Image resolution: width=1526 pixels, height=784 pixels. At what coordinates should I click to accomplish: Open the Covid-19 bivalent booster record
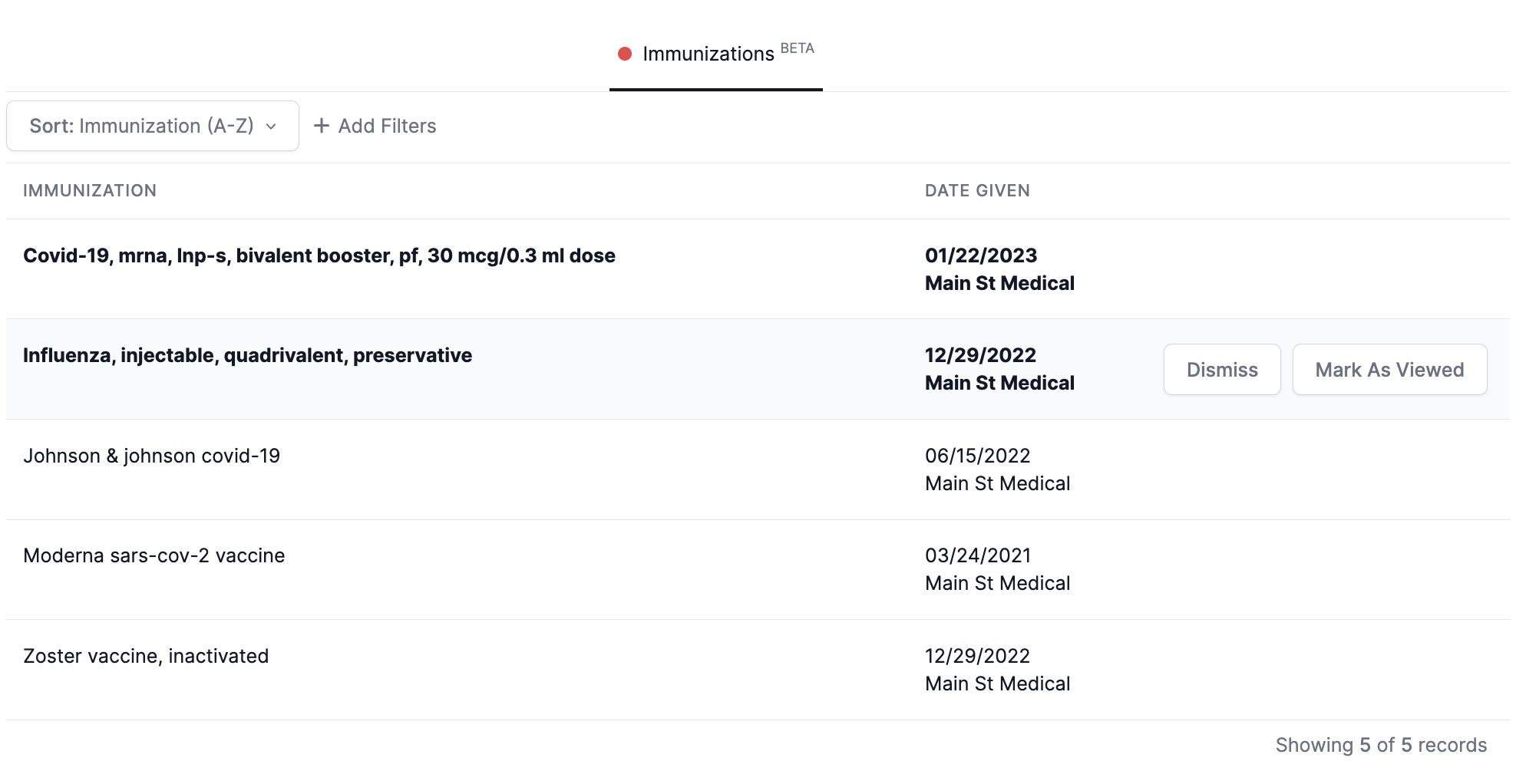(x=319, y=255)
